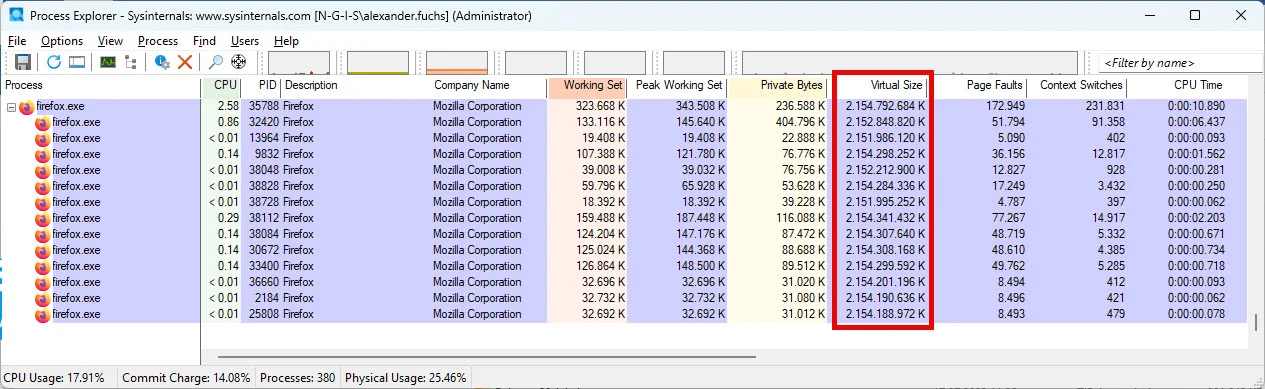1265x389 pixels.
Task: Click the Firefox icon of PID 36660
Action: 42,282
